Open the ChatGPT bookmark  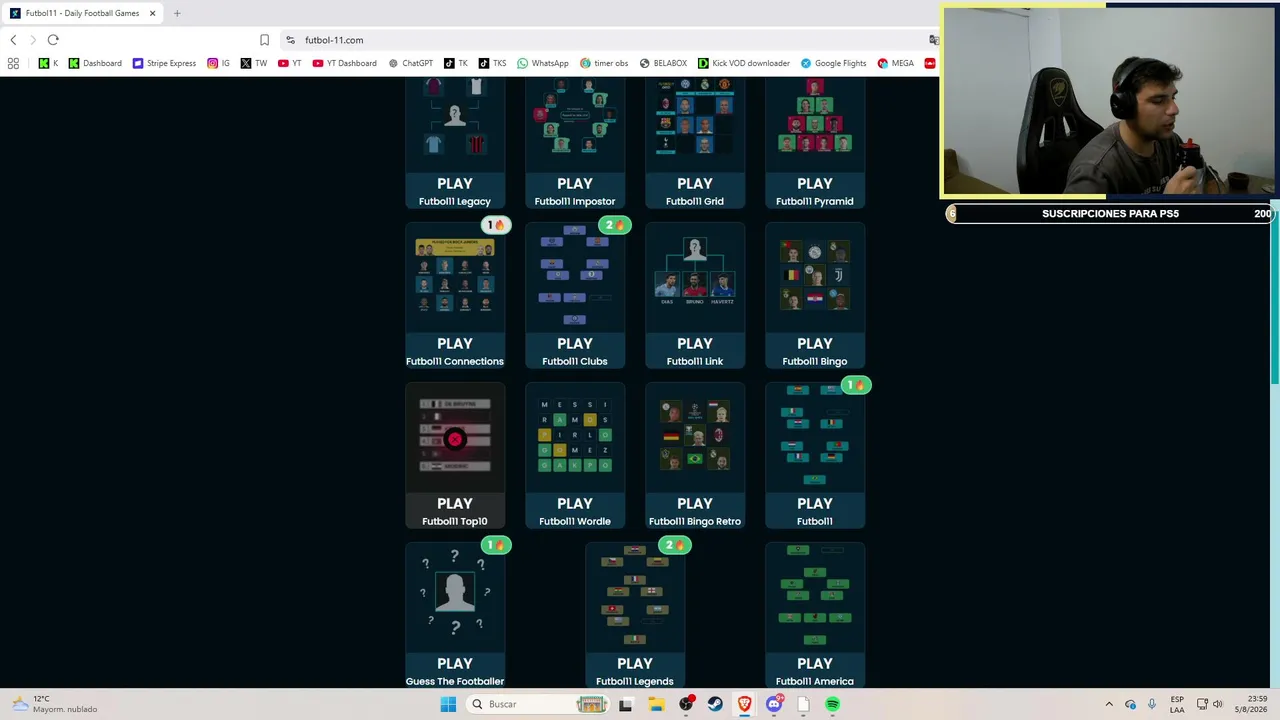coord(410,63)
